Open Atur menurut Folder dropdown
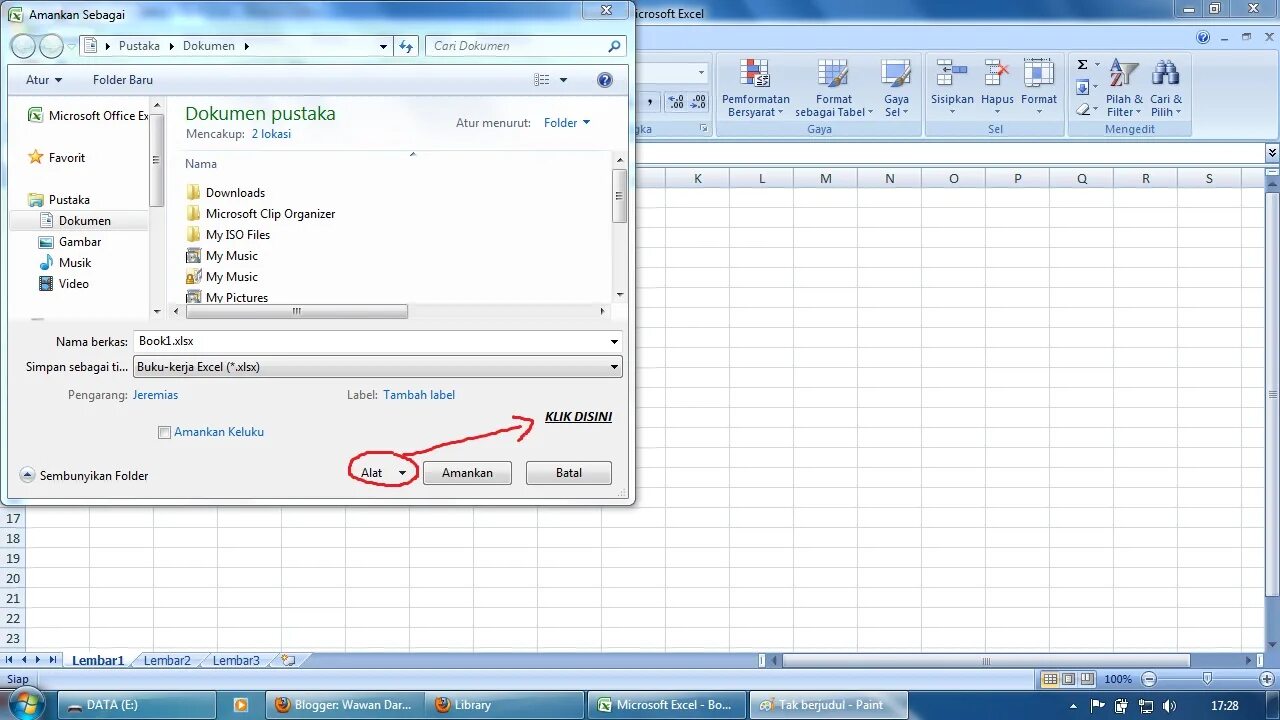 [x=567, y=123]
